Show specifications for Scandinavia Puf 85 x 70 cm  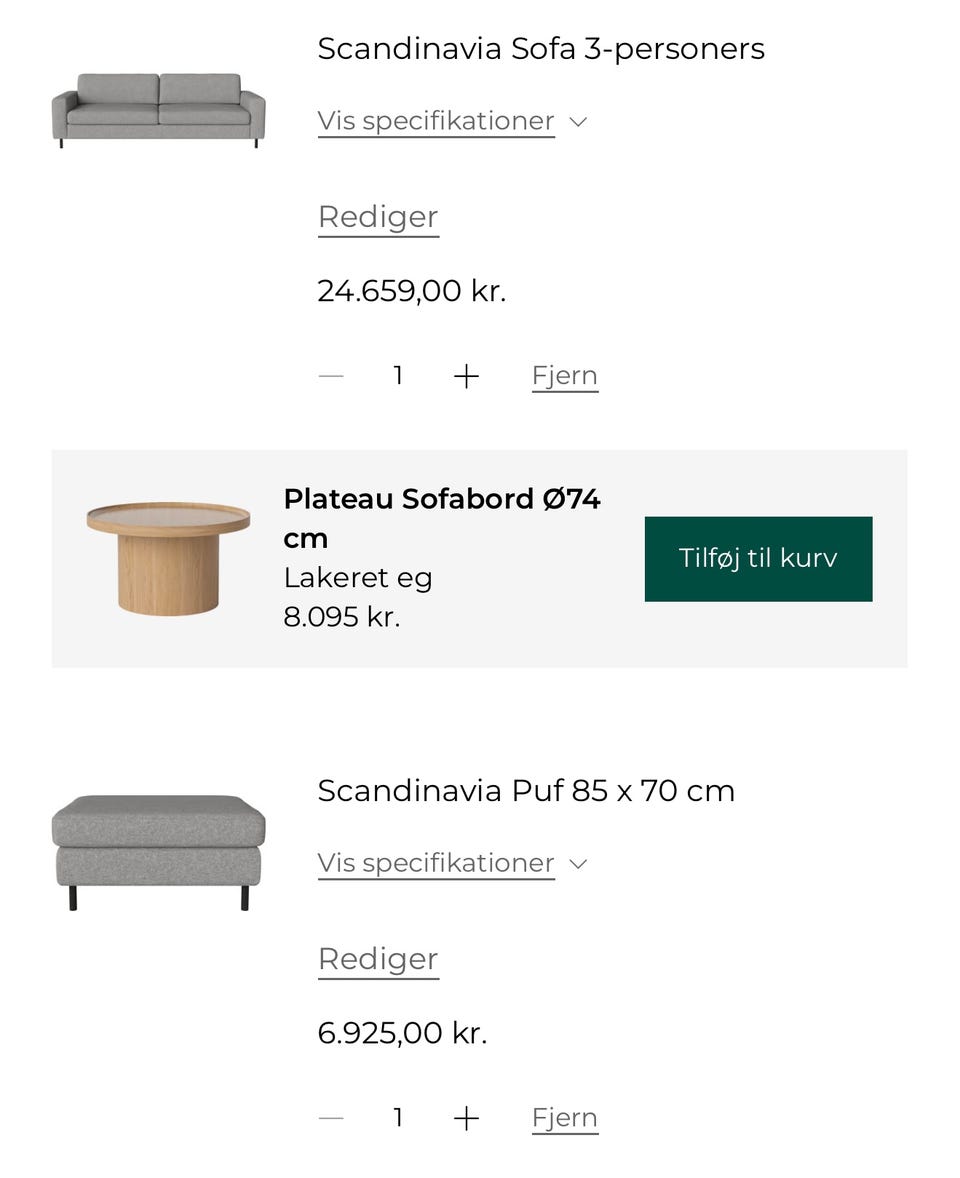(x=435, y=862)
